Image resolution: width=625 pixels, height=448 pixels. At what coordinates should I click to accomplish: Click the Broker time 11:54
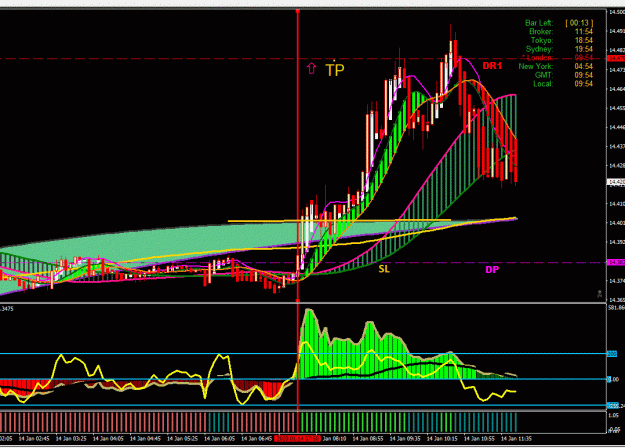coord(584,31)
